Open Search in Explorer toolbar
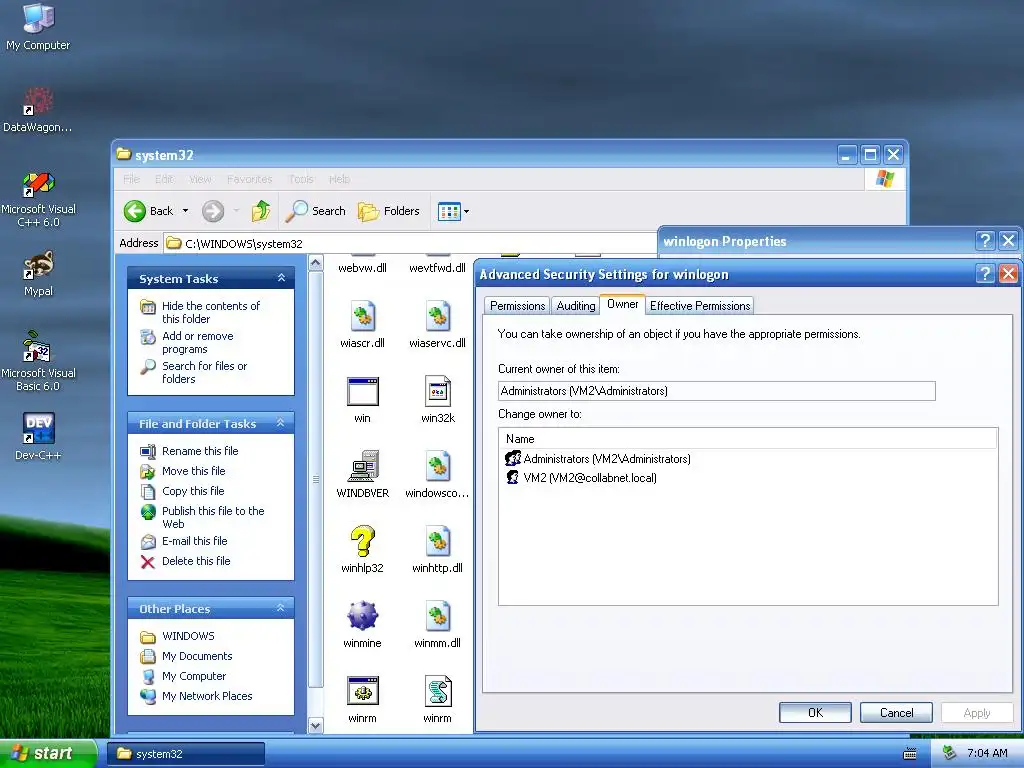1024x768 pixels. [x=316, y=211]
